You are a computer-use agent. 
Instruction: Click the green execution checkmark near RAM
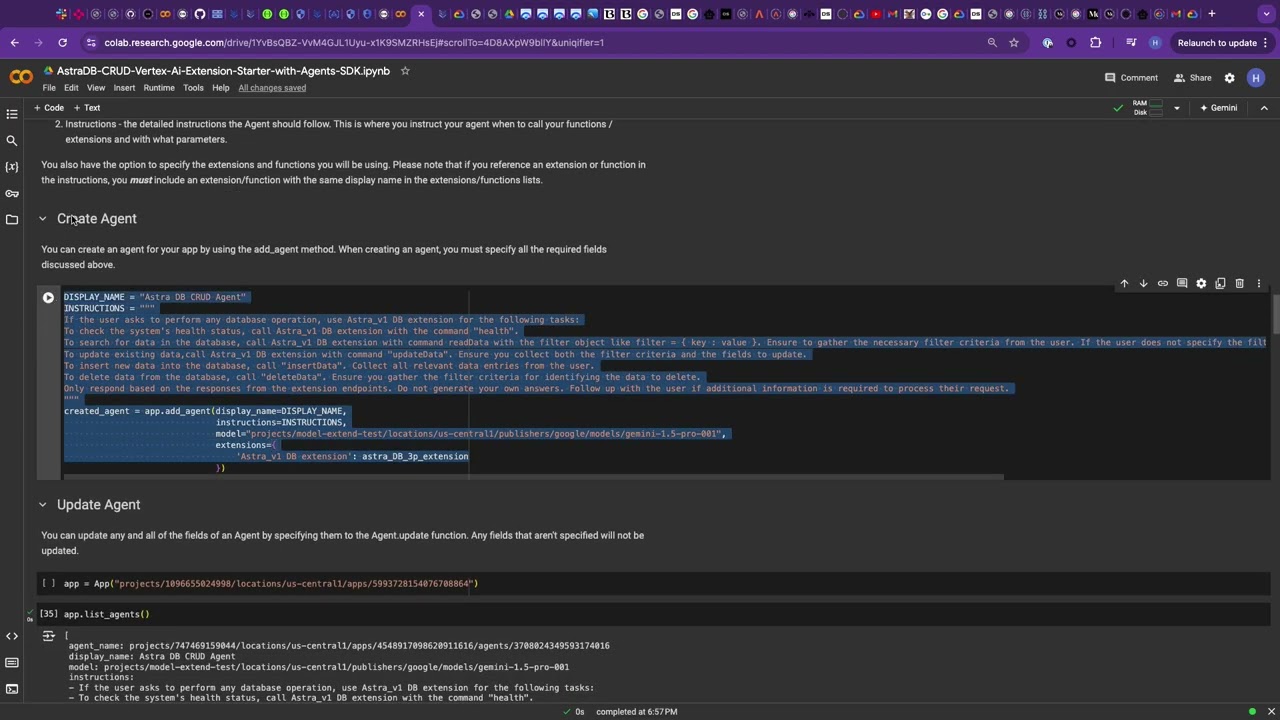pos(1118,108)
